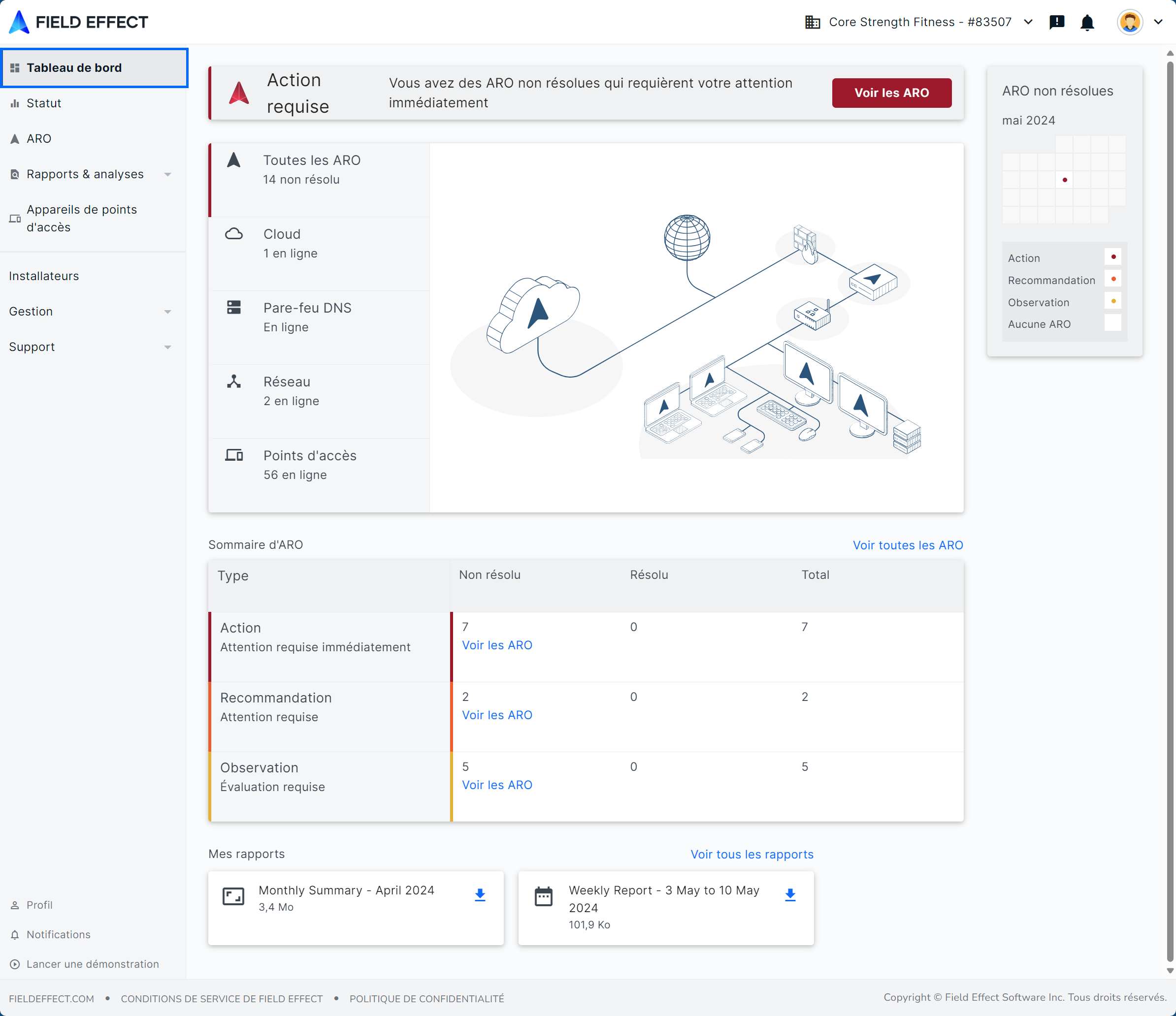The height and width of the screenshot is (1016, 1176).
Task: Click the Field Effect logo
Action: (78, 22)
